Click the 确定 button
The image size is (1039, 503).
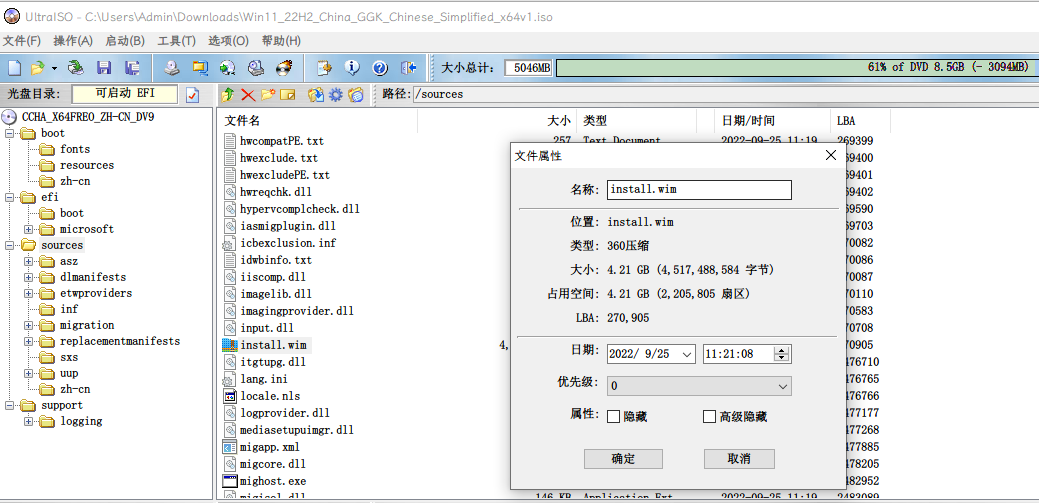pos(623,459)
